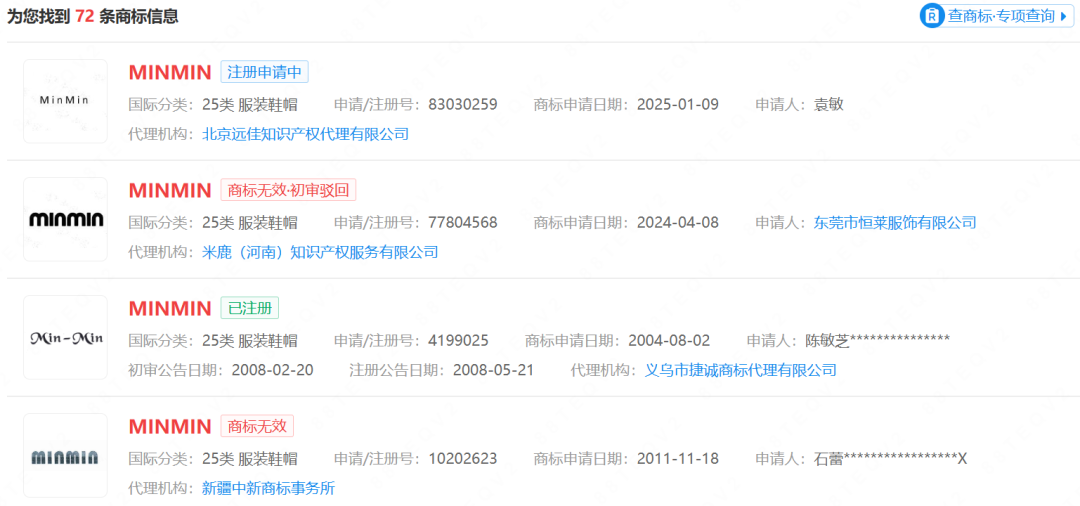The height and width of the screenshot is (506, 1080).
Task: Select applicant 石蕾 masked text
Action: point(891,458)
